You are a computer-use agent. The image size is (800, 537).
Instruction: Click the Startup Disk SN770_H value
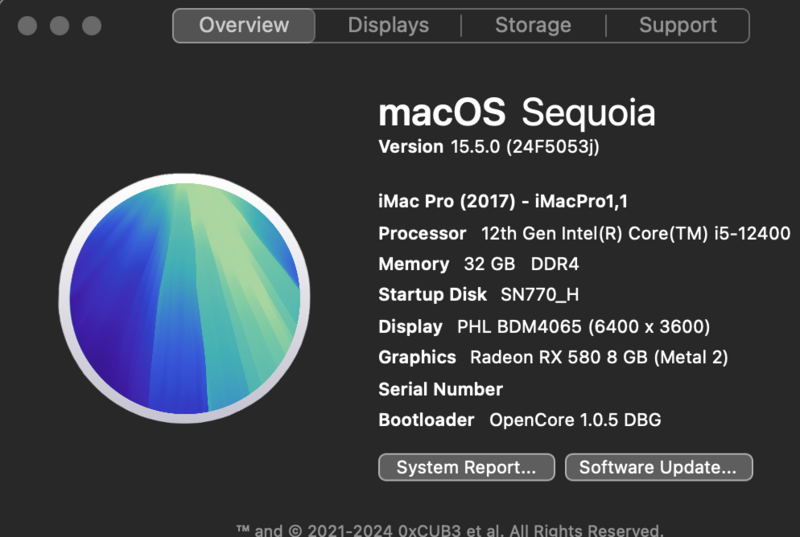[x=540, y=295]
